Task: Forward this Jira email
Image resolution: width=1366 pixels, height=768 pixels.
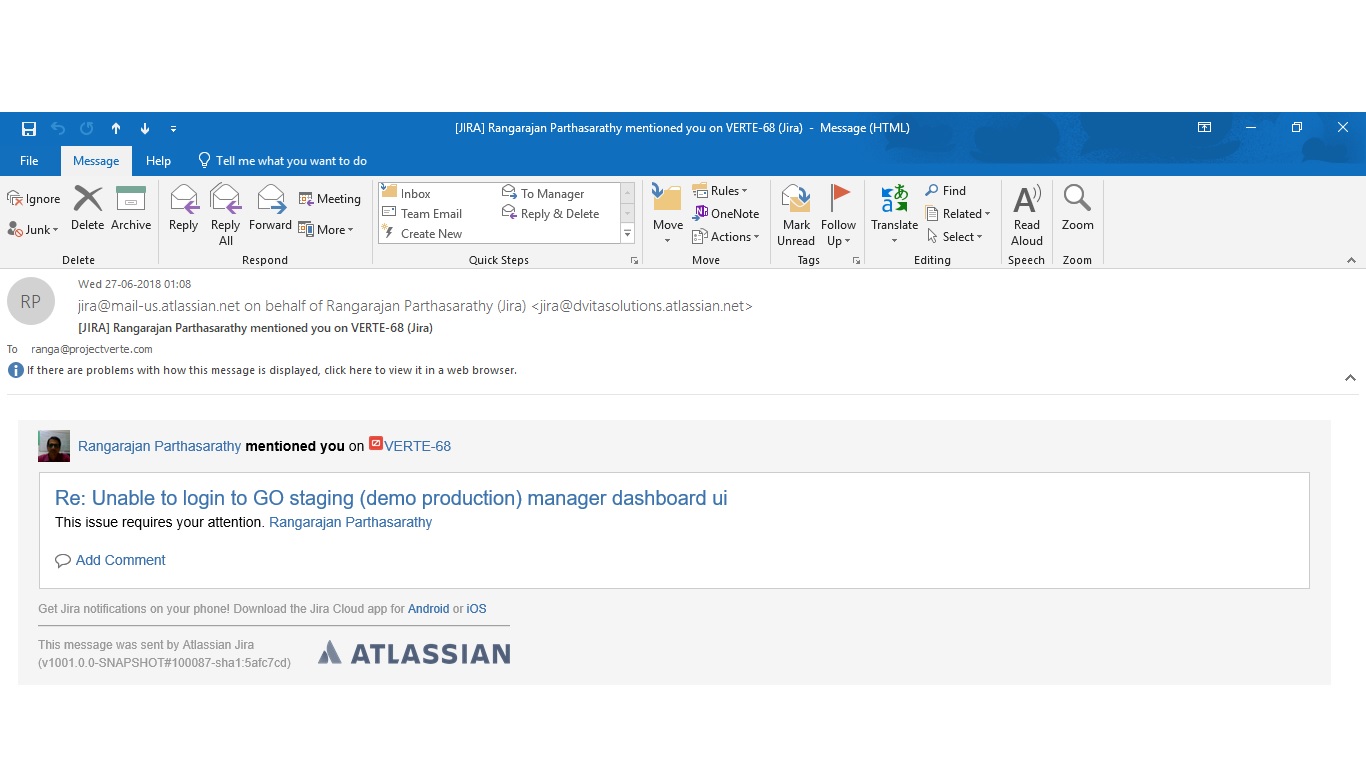Action: click(271, 208)
